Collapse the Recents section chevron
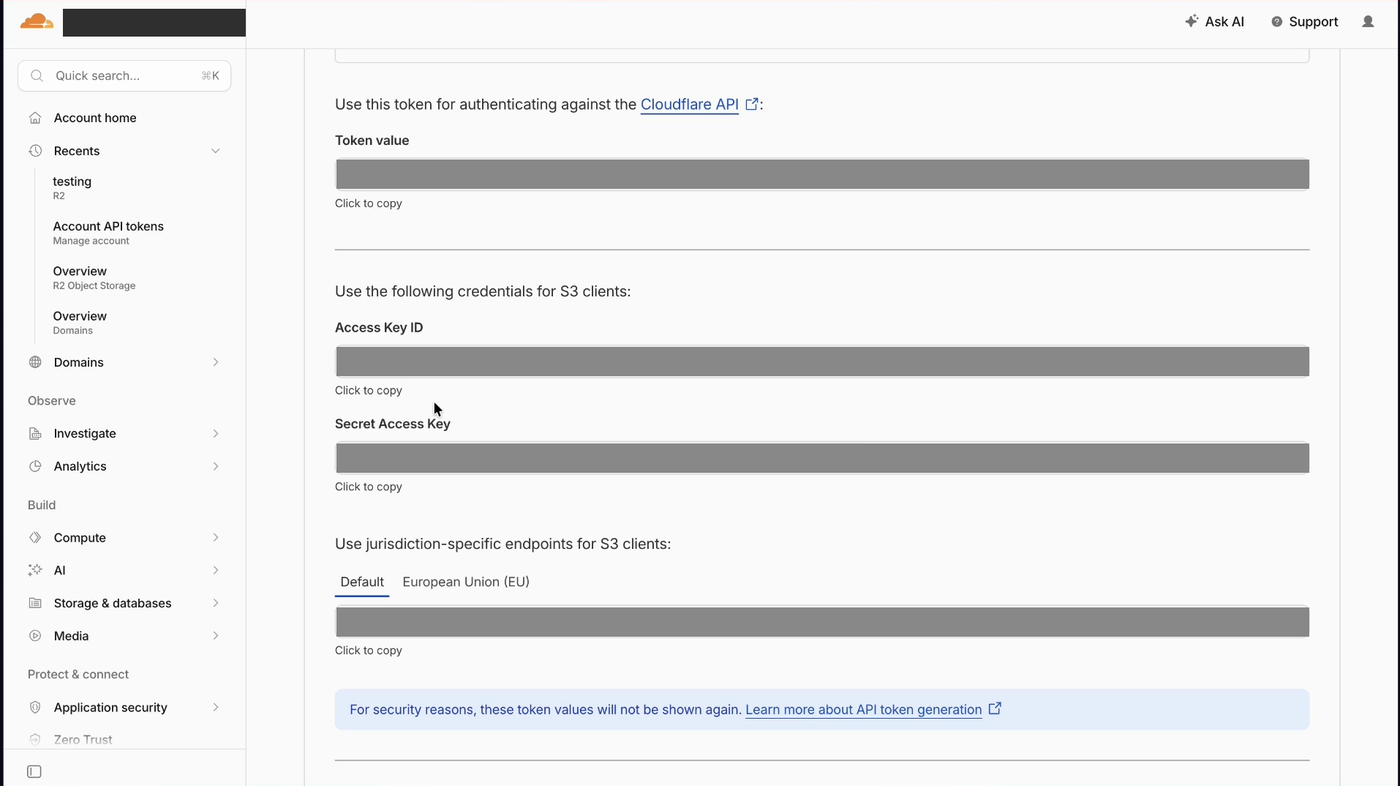1400x786 pixels. click(215, 151)
